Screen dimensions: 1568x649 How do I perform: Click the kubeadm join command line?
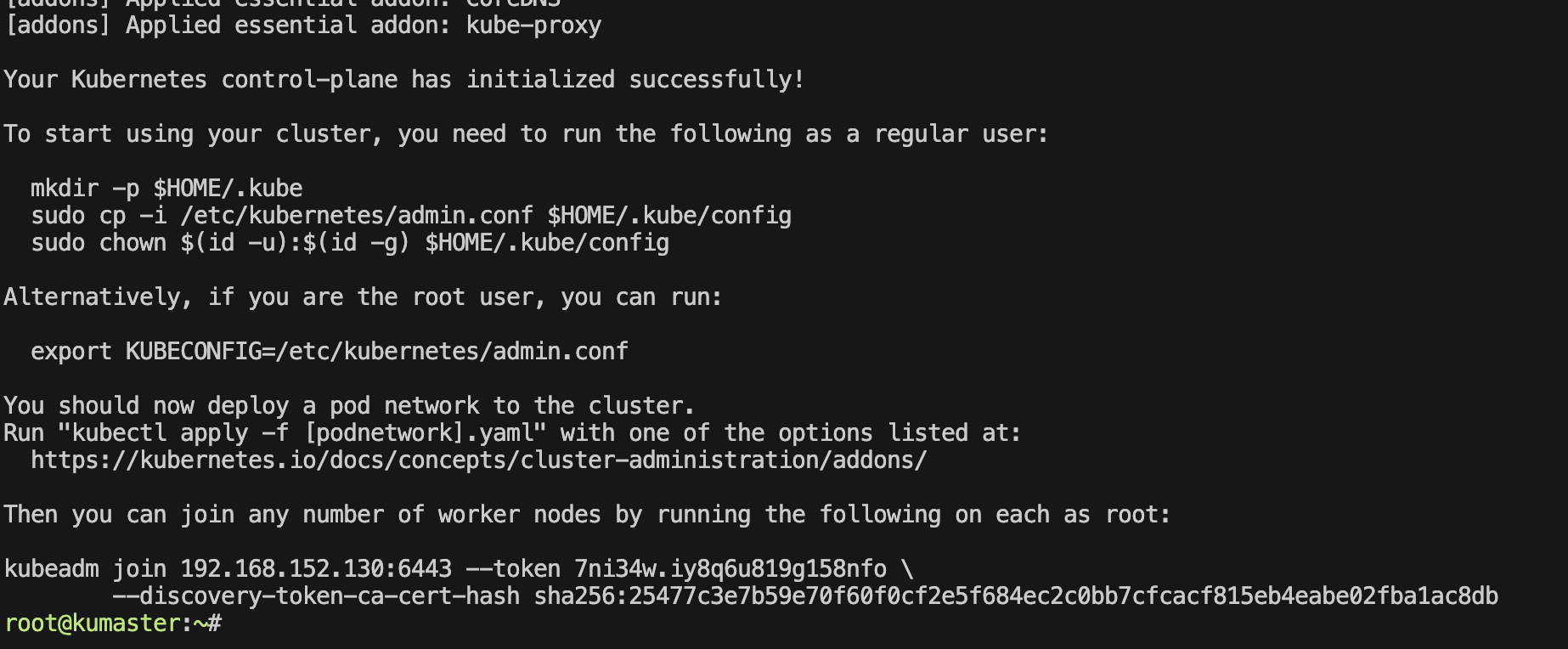coord(459,569)
